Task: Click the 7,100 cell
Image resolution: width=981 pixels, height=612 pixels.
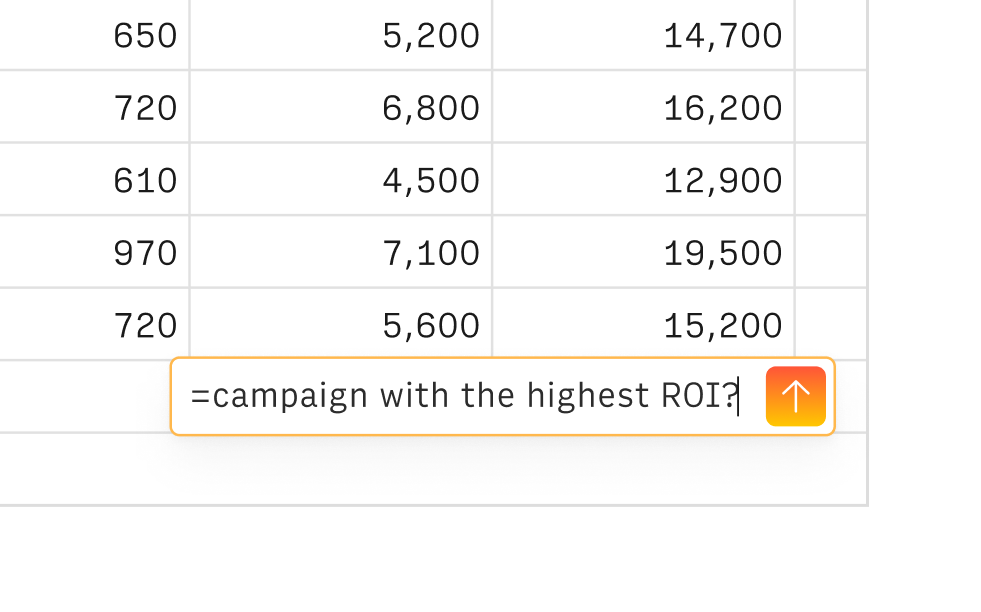Action: (x=340, y=252)
